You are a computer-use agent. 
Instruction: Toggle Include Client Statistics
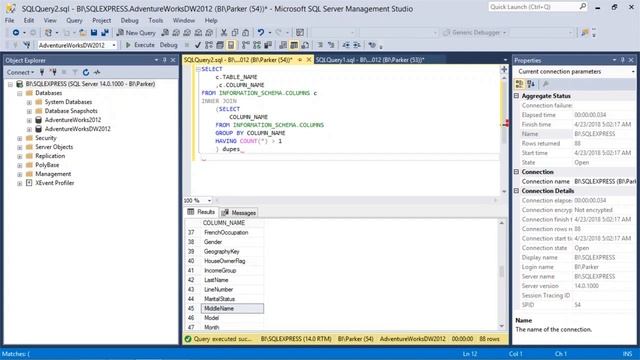pos(268,45)
